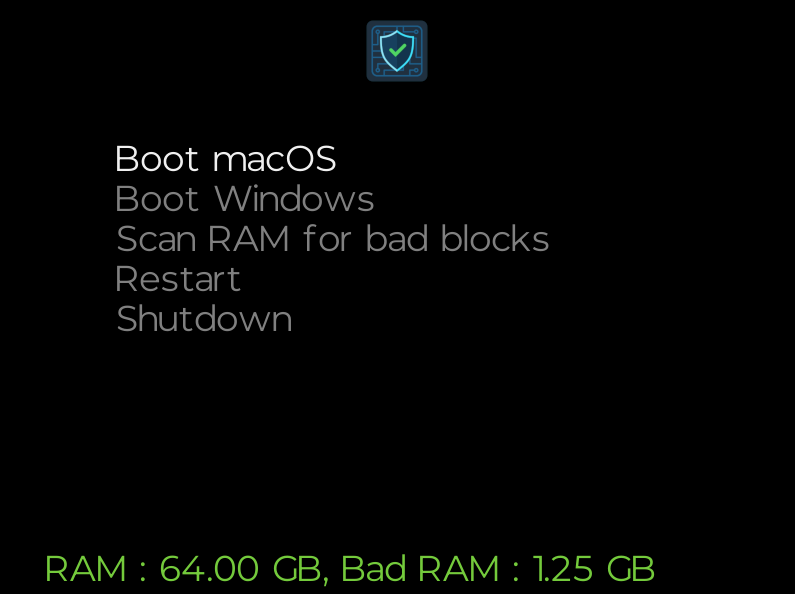Click the green status line at bottom
The image size is (795, 594).
click(x=350, y=569)
